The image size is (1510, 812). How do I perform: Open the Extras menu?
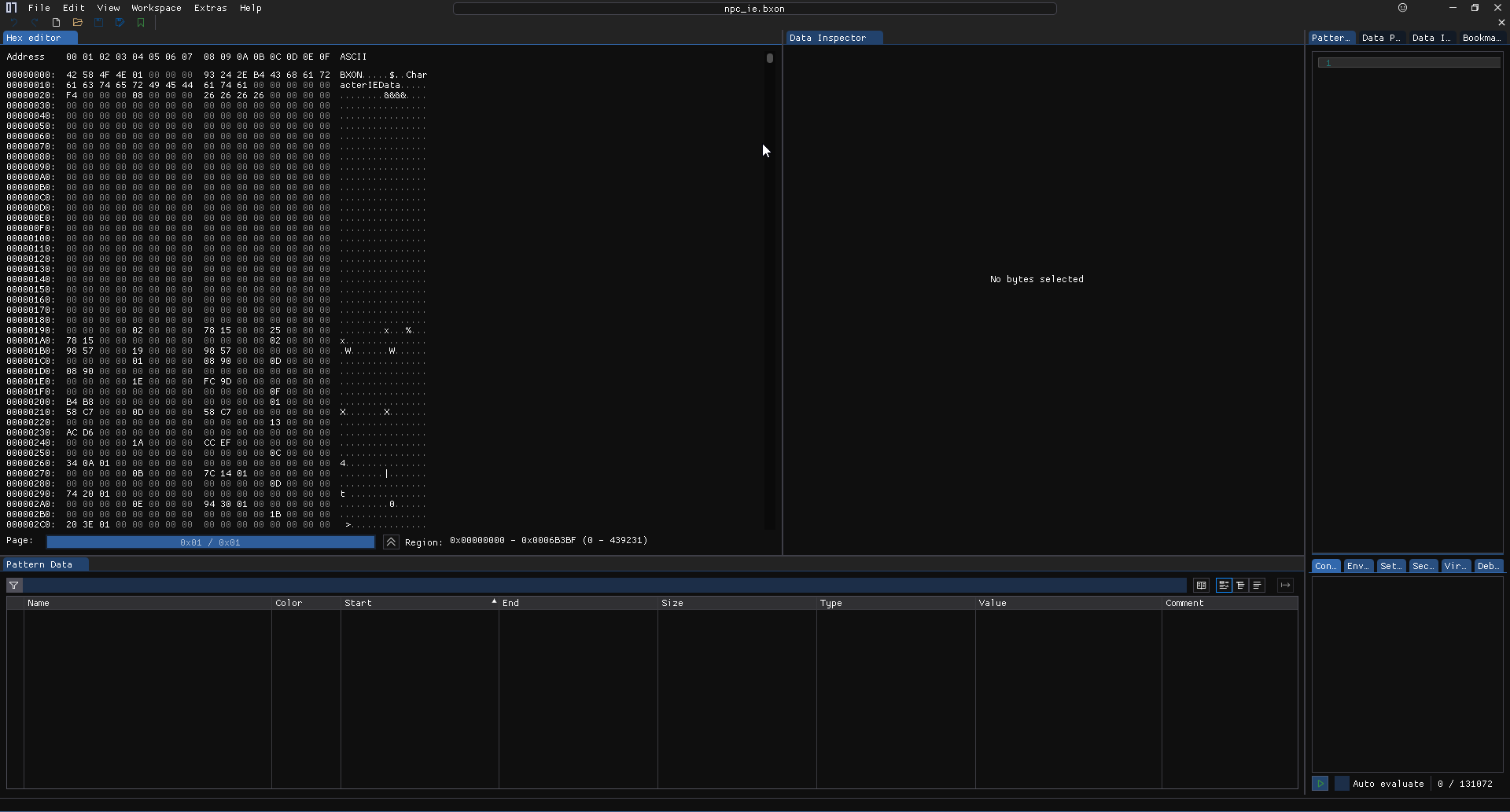tap(211, 8)
